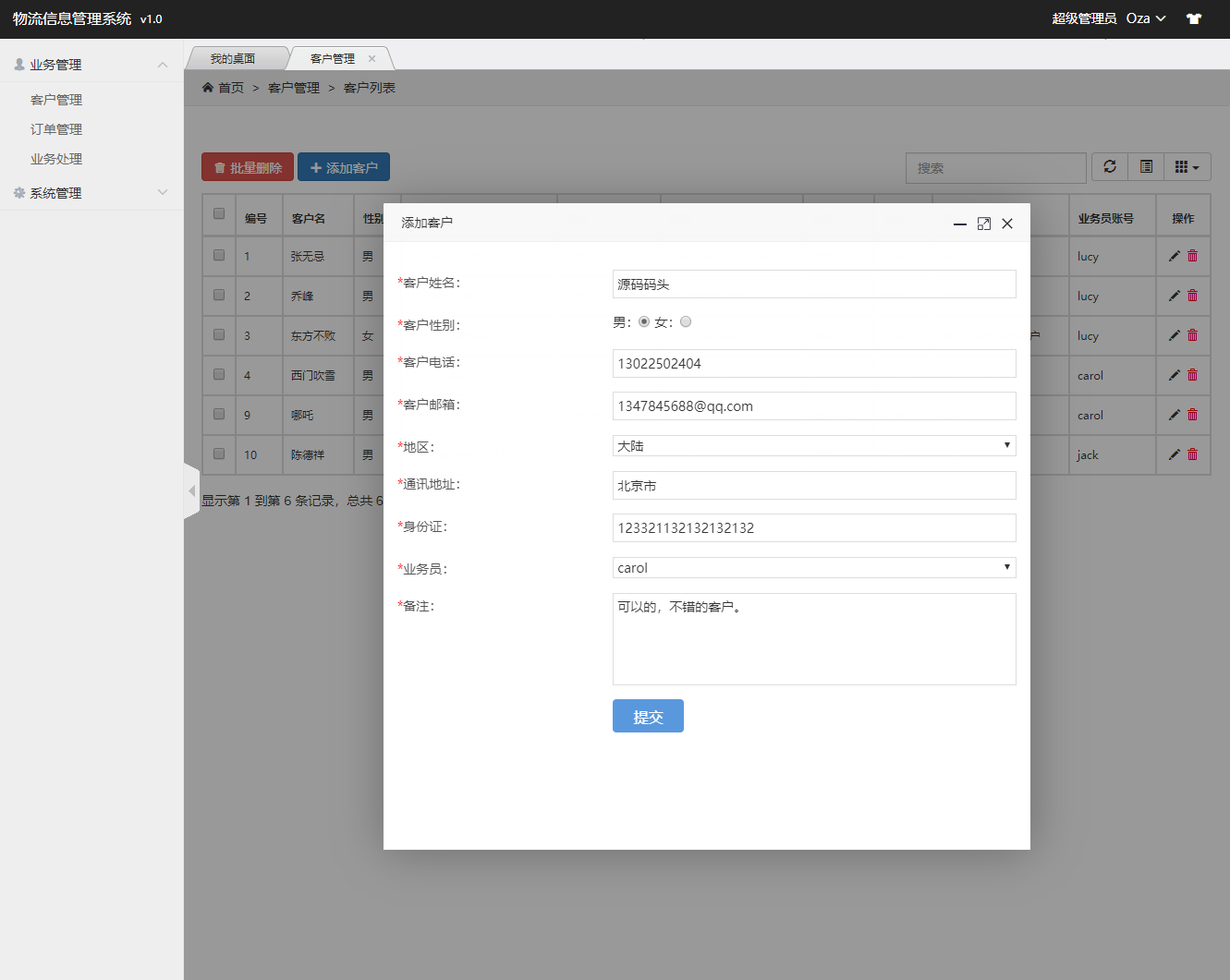Click the T-shirt theme icon in the top bar
This screenshot has width=1230, height=980.
[1193, 18]
